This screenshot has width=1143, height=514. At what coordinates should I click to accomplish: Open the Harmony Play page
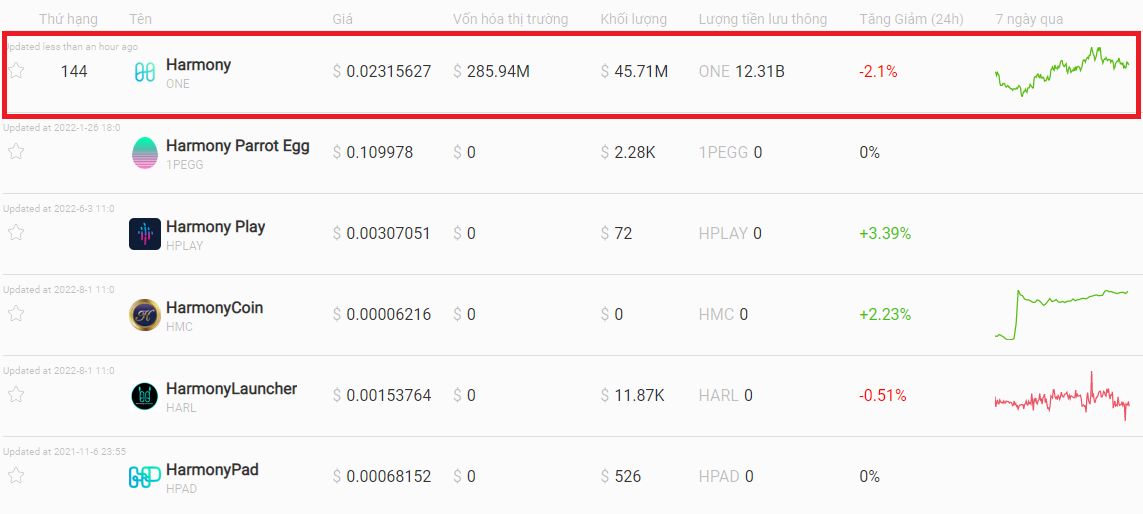215,227
